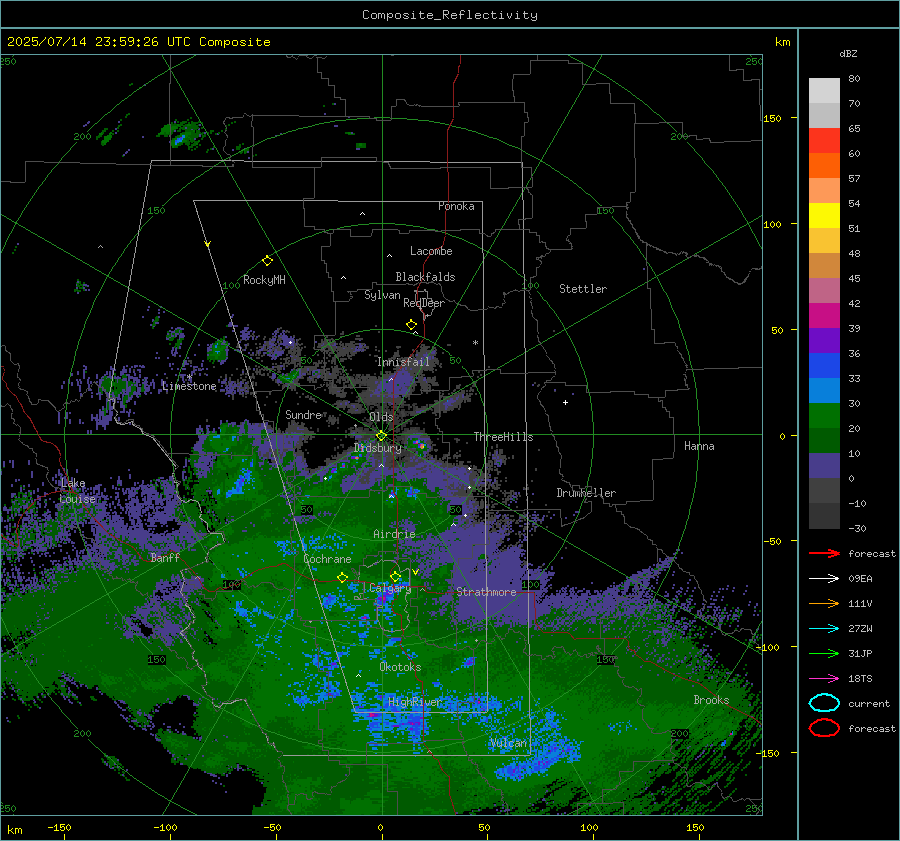Click the Innisfail label

point(403,362)
